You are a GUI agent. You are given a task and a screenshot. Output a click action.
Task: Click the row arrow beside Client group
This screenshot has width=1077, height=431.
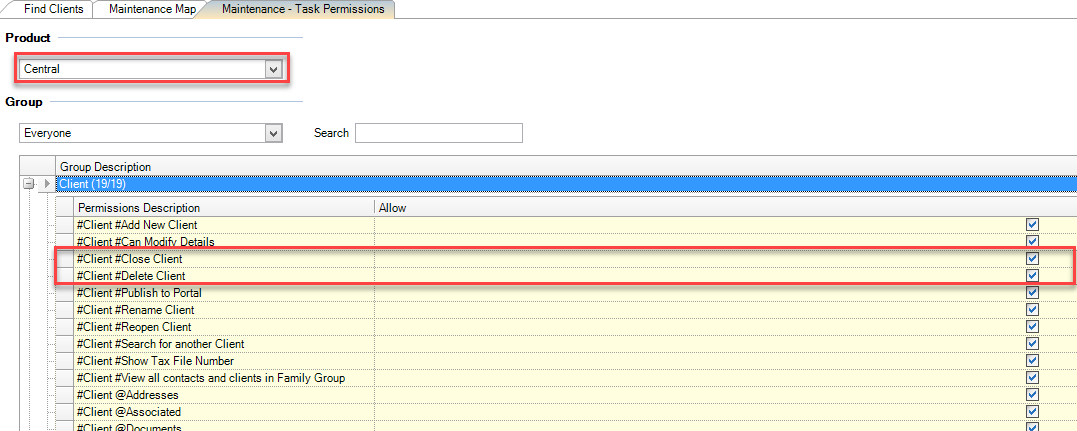pyautogui.click(x=47, y=184)
